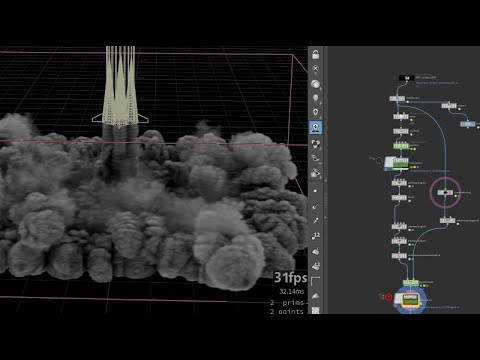Screen dimensions: 480x360
Task: Click the '32.14ms' render time text
Action: [x=292, y=291]
